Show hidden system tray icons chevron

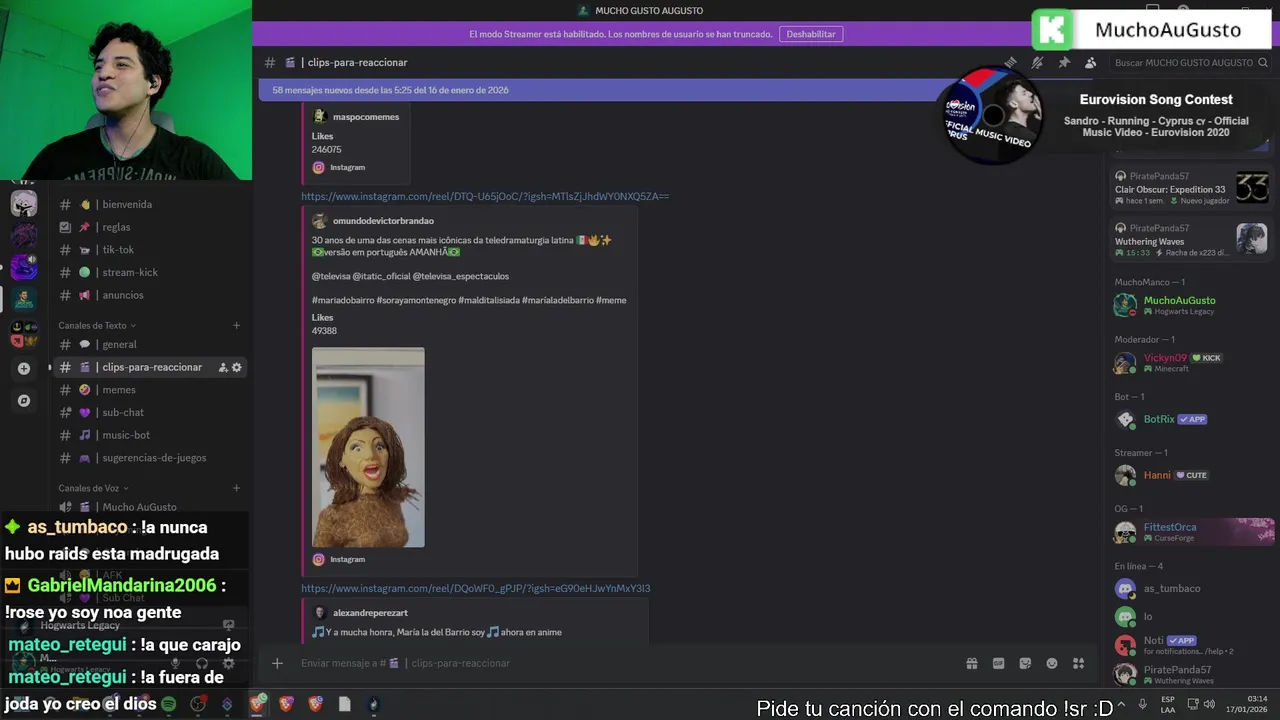click(x=1121, y=704)
